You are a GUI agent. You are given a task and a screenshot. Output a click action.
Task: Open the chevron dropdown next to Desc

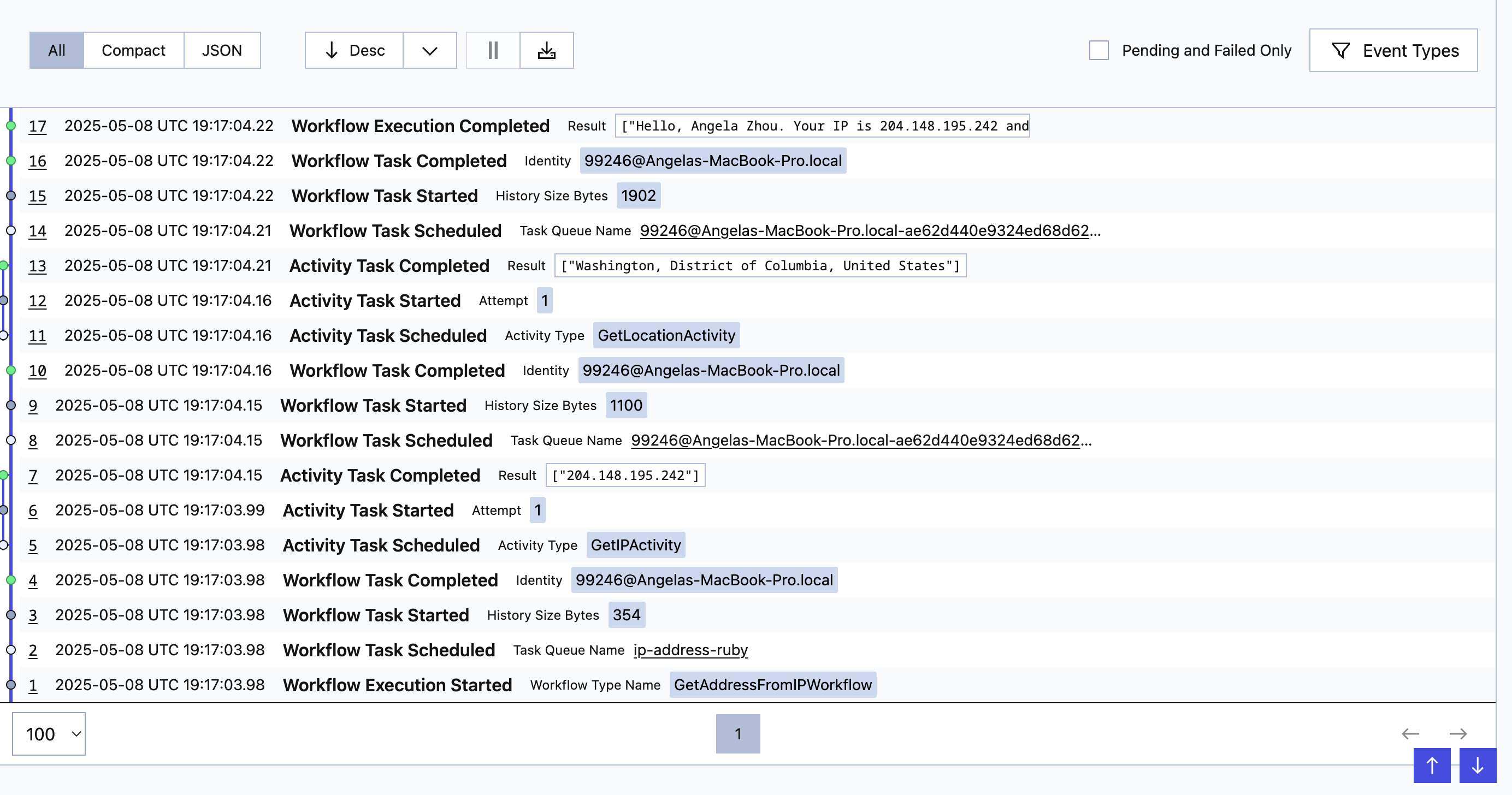(x=429, y=50)
